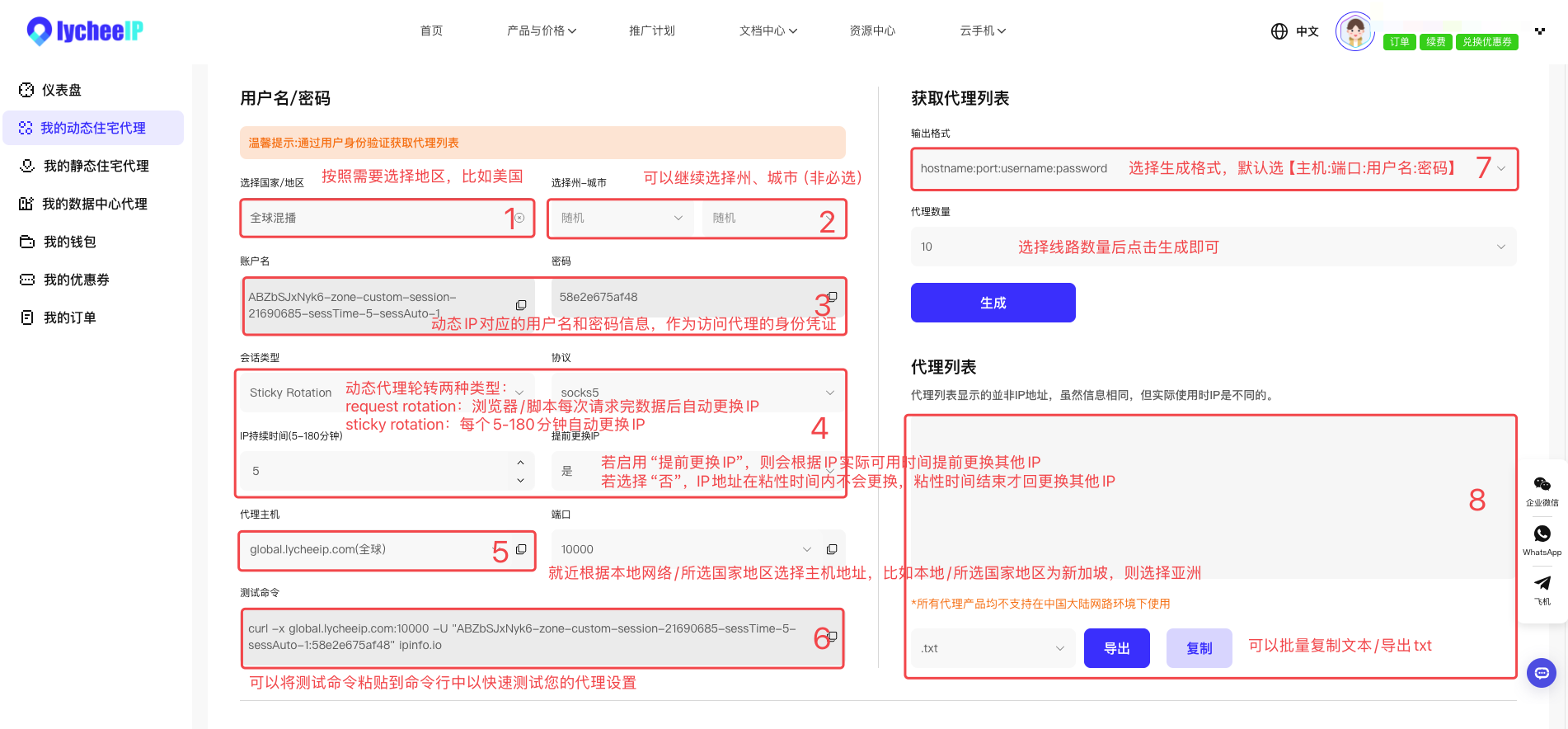The height and width of the screenshot is (729, 1568).
Task: Clear the 全球混播 country selection
Action: pyautogui.click(x=519, y=218)
